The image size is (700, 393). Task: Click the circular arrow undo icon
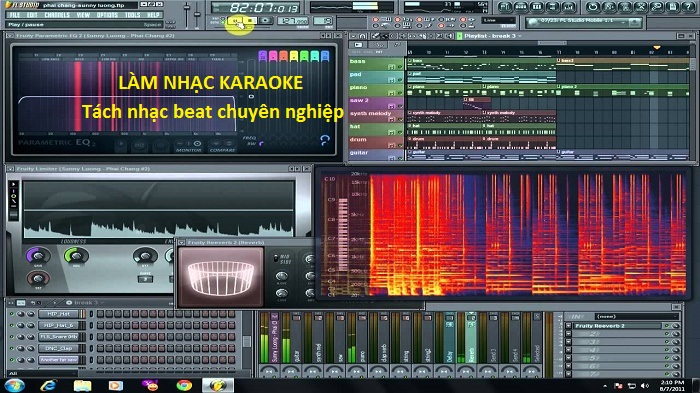click(x=592, y=7)
